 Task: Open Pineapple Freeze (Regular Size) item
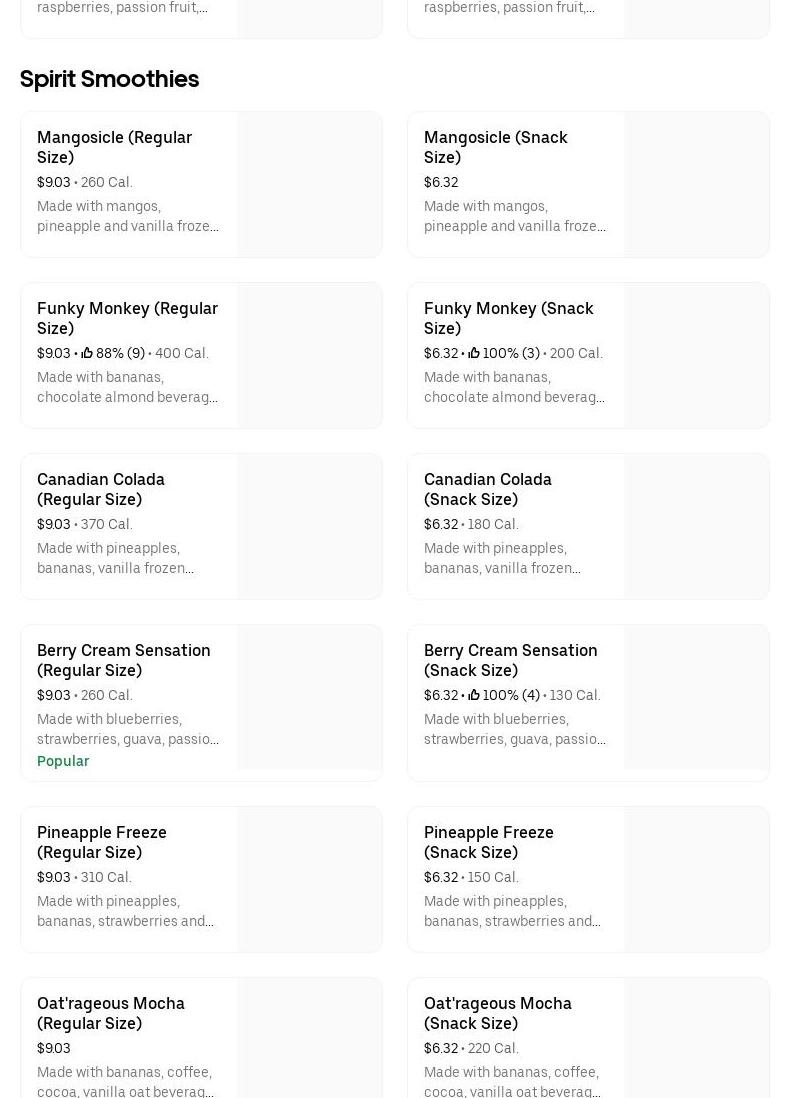[x=102, y=842]
